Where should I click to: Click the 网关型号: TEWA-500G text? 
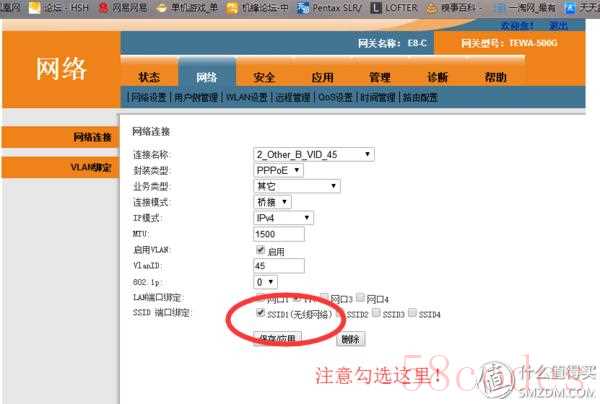point(509,43)
